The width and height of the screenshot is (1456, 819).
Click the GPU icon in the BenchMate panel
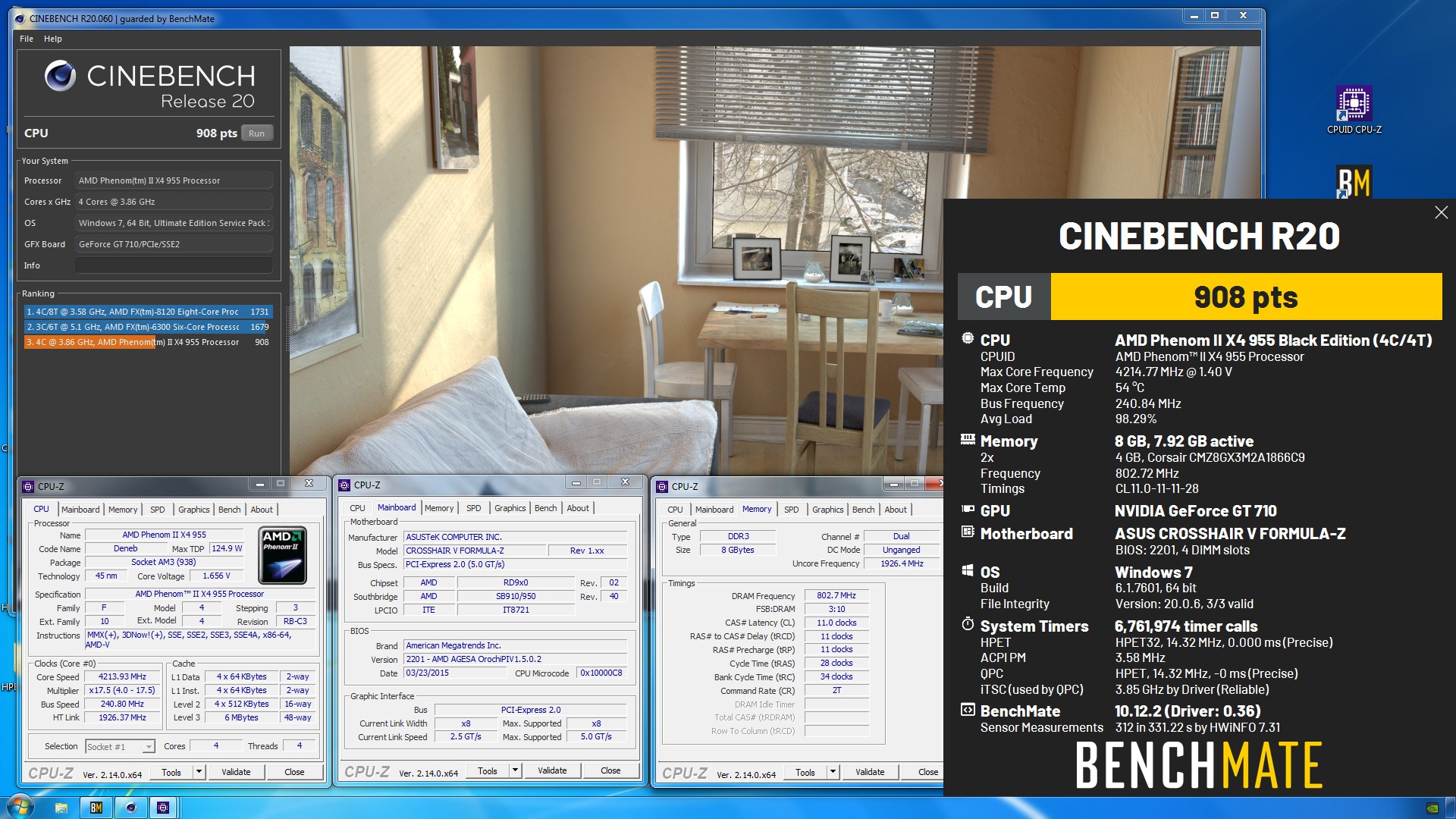[968, 509]
